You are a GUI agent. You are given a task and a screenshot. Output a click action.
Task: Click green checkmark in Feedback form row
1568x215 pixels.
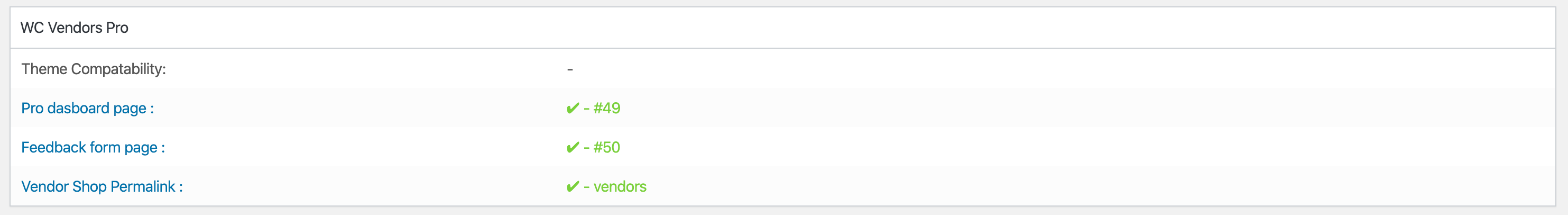click(572, 147)
